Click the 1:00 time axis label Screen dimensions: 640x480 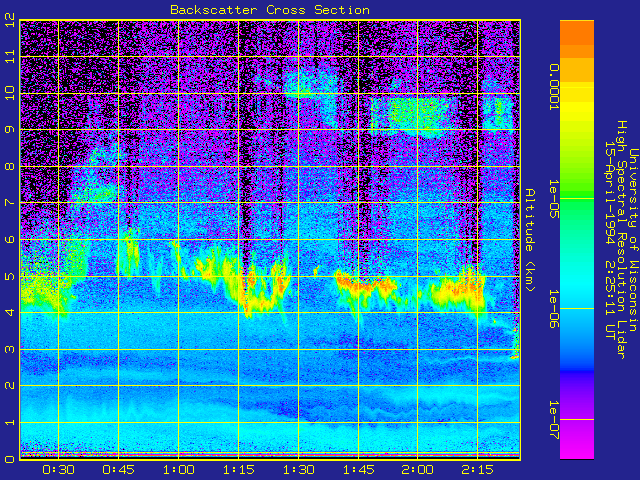[178, 470]
